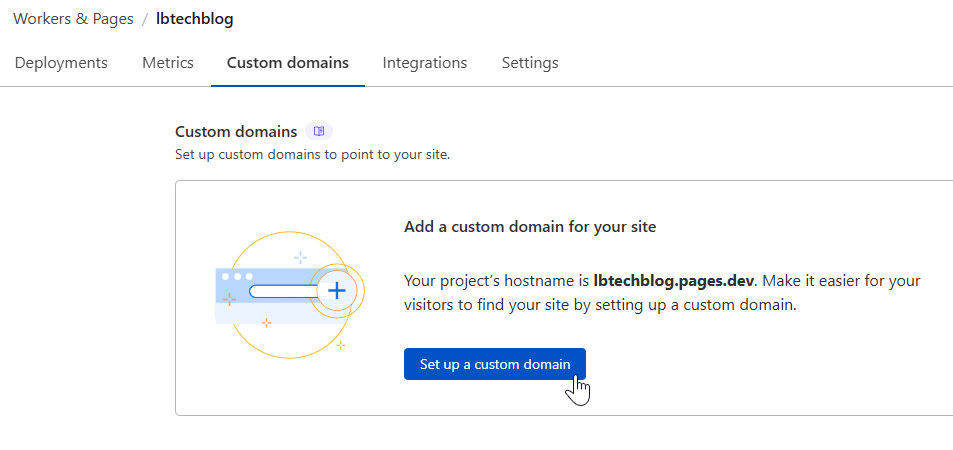953x450 pixels.
Task: Open the Settings tab
Action: [530, 63]
